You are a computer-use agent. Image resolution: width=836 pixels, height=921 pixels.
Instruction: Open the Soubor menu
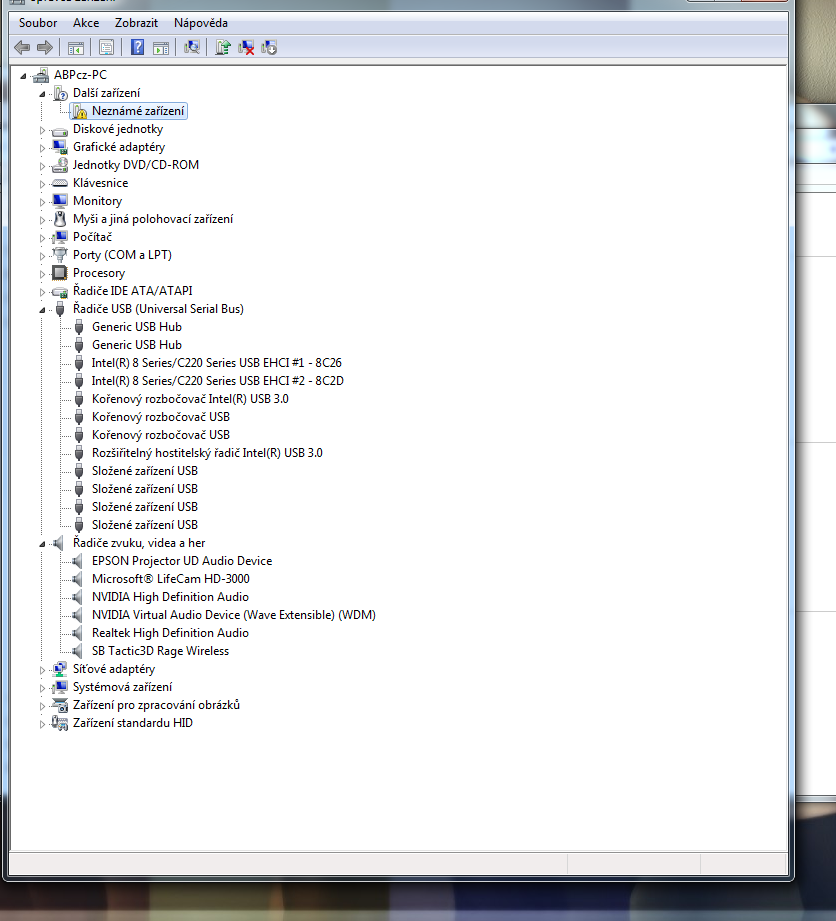tap(38, 23)
